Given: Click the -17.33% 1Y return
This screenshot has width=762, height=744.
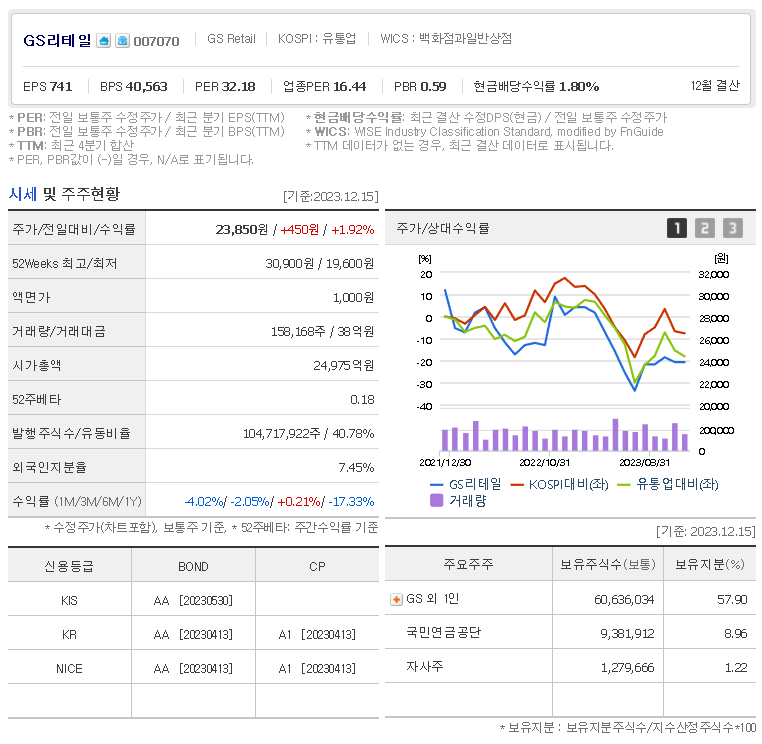Looking at the screenshot, I should pos(351,501).
